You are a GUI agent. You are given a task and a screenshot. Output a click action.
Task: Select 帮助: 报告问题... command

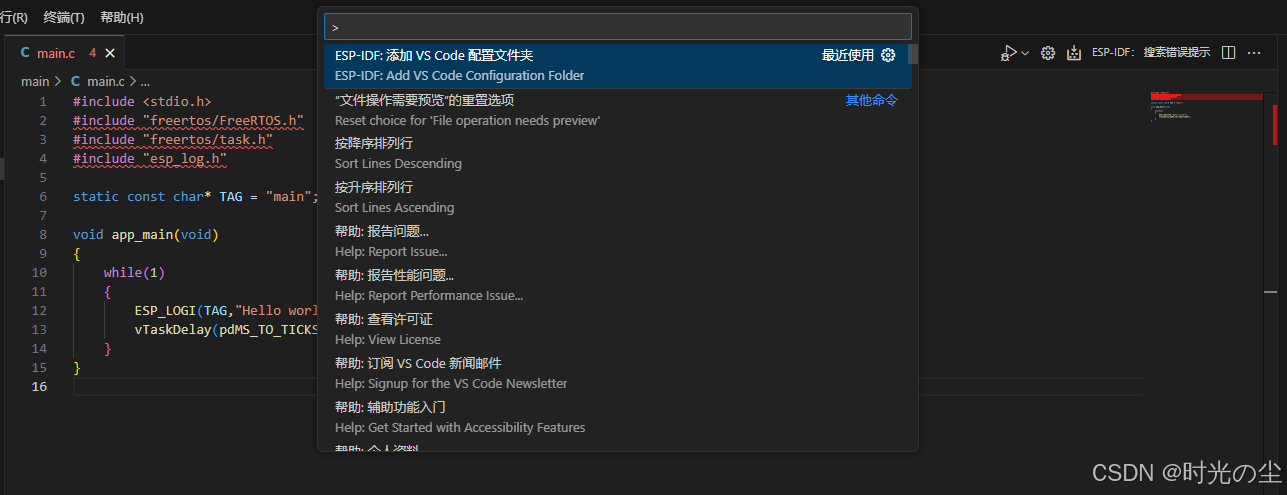click(618, 242)
